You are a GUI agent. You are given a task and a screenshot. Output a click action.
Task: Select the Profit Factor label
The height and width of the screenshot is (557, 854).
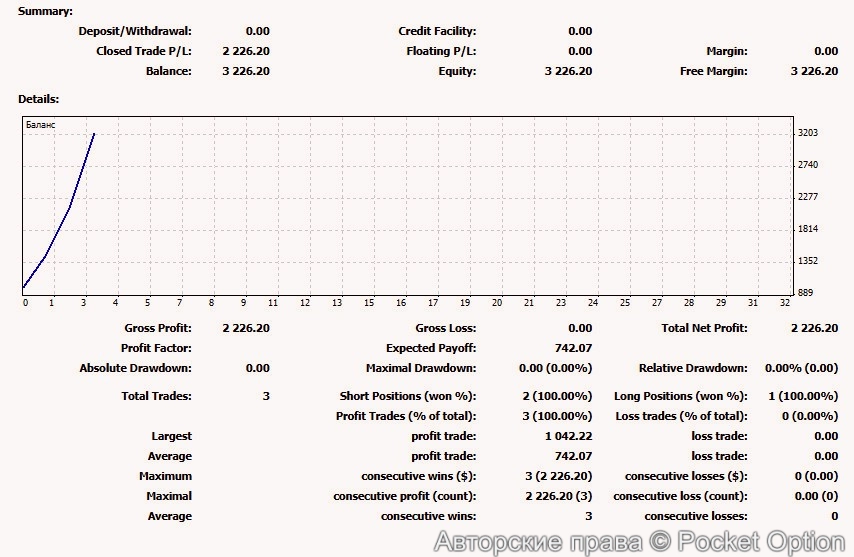tap(156, 348)
